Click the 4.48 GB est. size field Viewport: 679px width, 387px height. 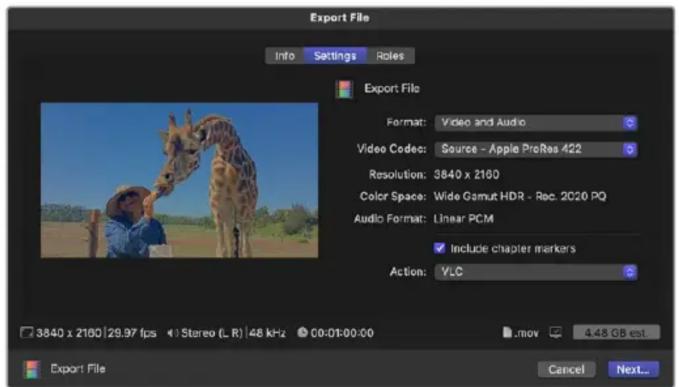point(616,332)
